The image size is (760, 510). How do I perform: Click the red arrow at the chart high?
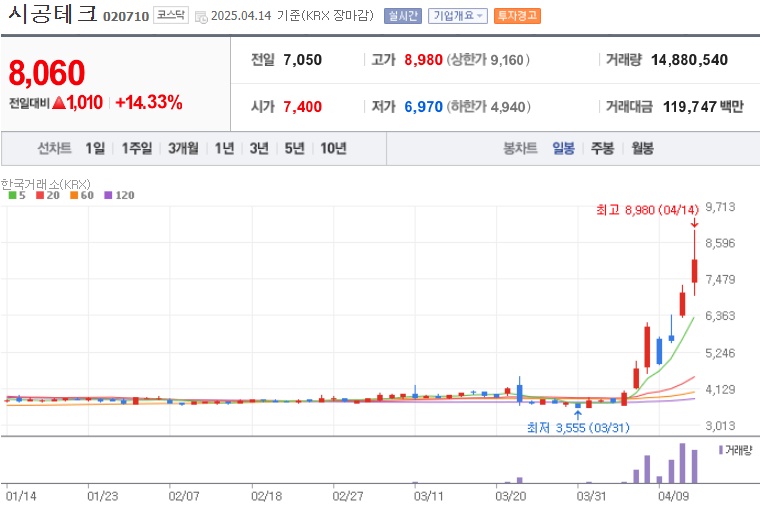(695, 223)
